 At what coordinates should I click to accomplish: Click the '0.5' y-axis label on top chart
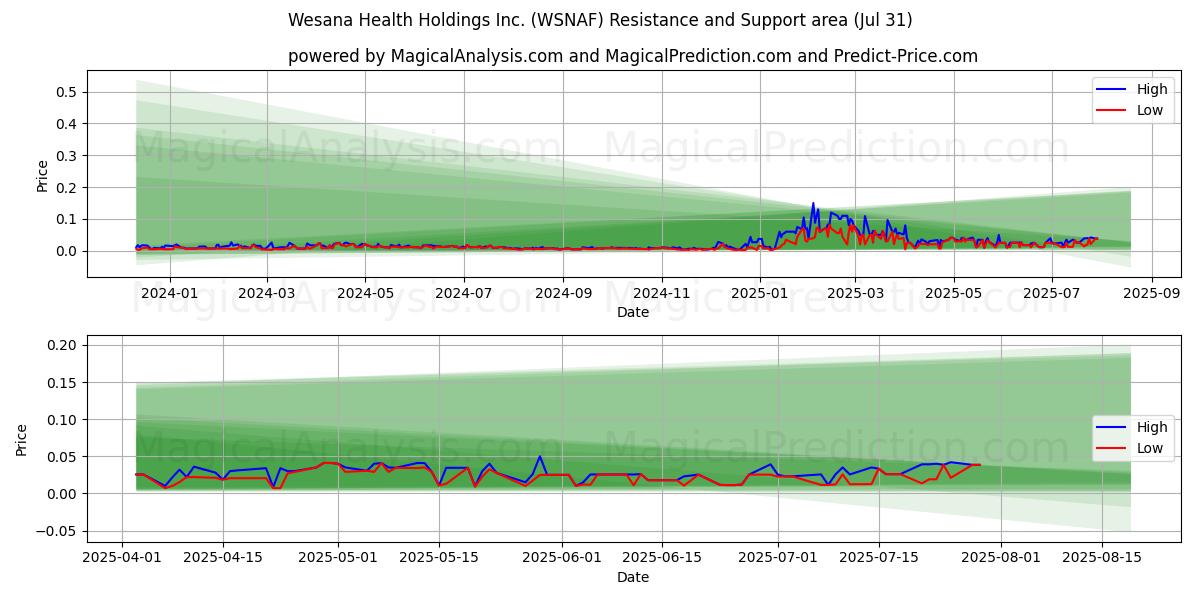point(68,92)
